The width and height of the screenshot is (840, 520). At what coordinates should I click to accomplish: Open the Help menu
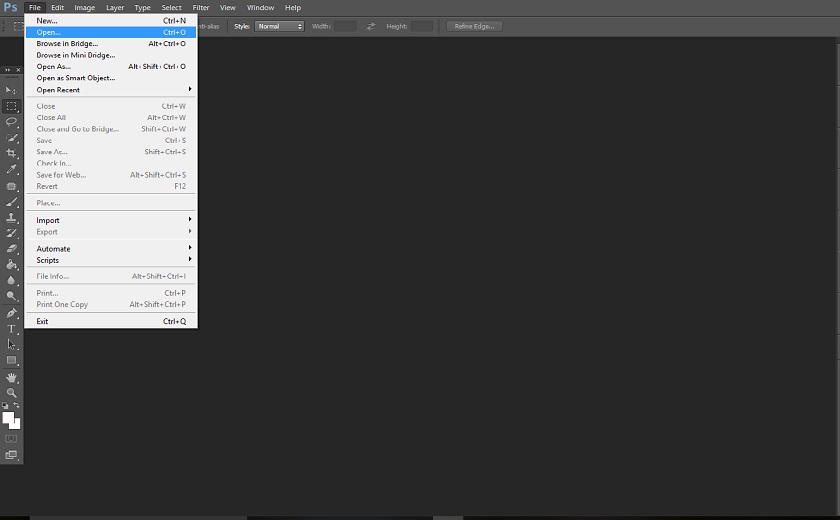coord(292,7)
